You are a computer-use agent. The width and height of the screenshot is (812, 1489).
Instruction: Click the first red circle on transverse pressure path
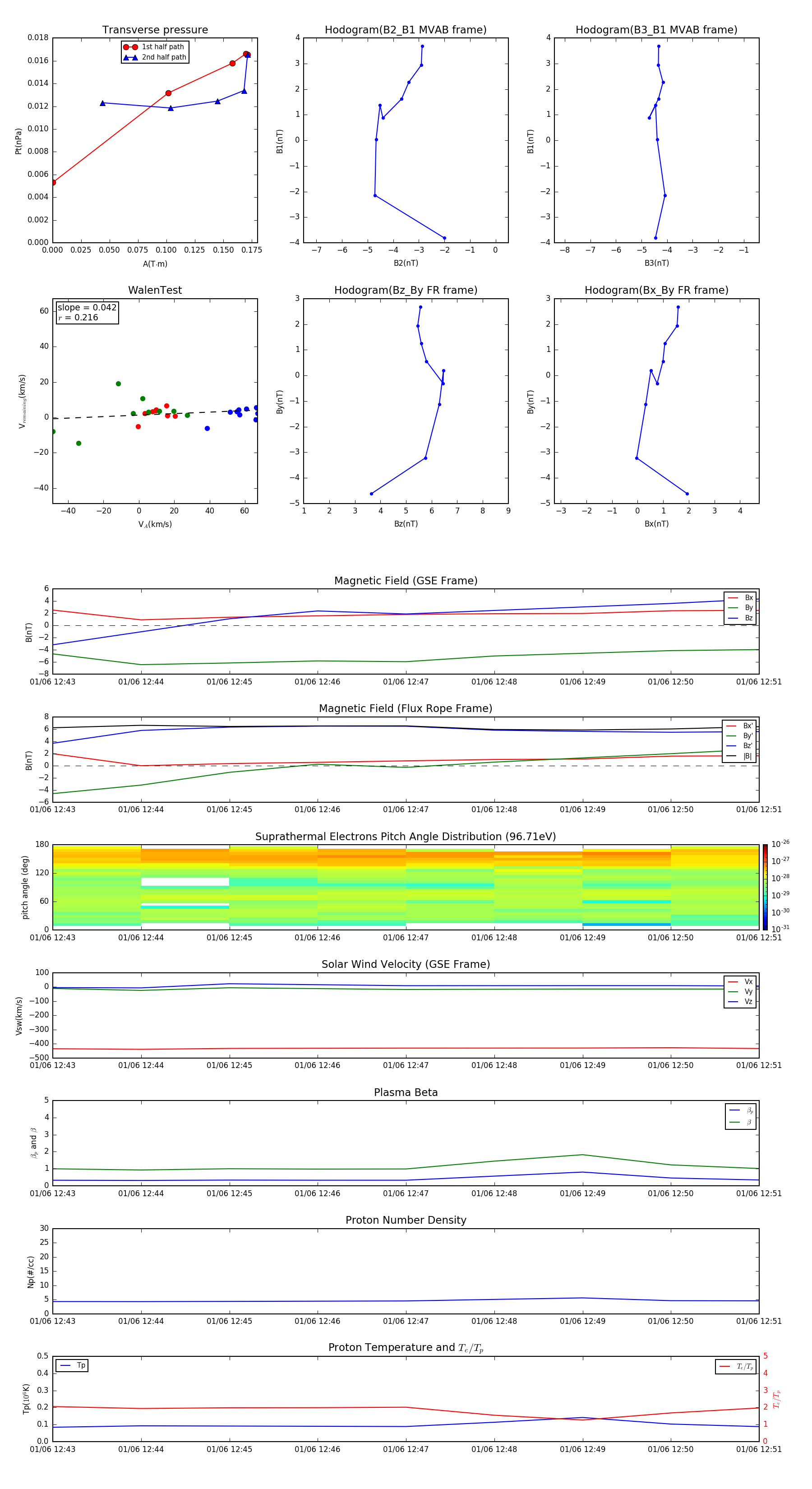tap(53, 183)
